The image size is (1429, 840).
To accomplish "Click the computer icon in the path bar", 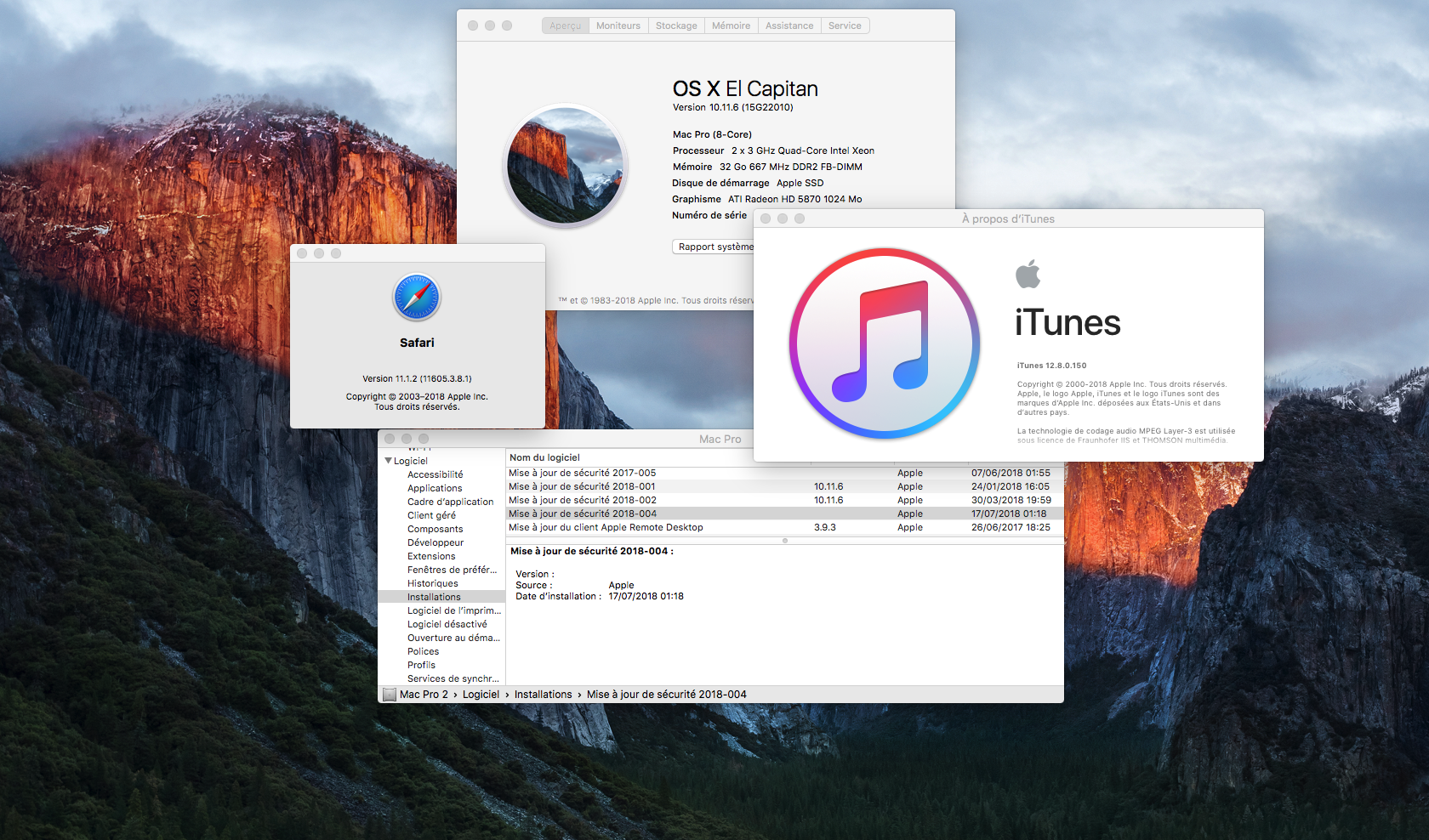I will click(x=390, y=695).
